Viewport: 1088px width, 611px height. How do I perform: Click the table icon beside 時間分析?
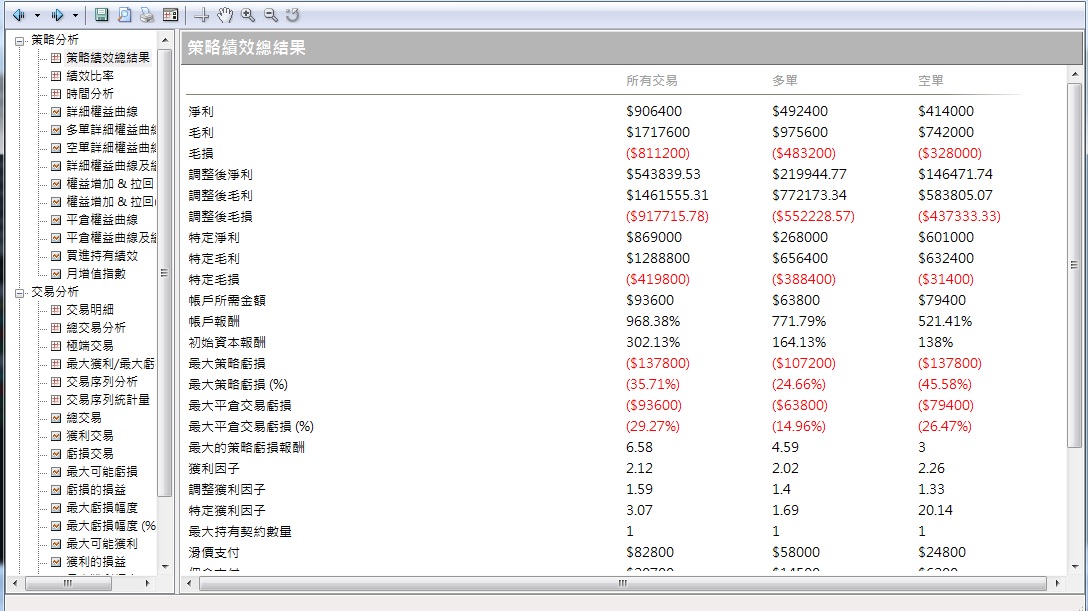click(56, 94)
